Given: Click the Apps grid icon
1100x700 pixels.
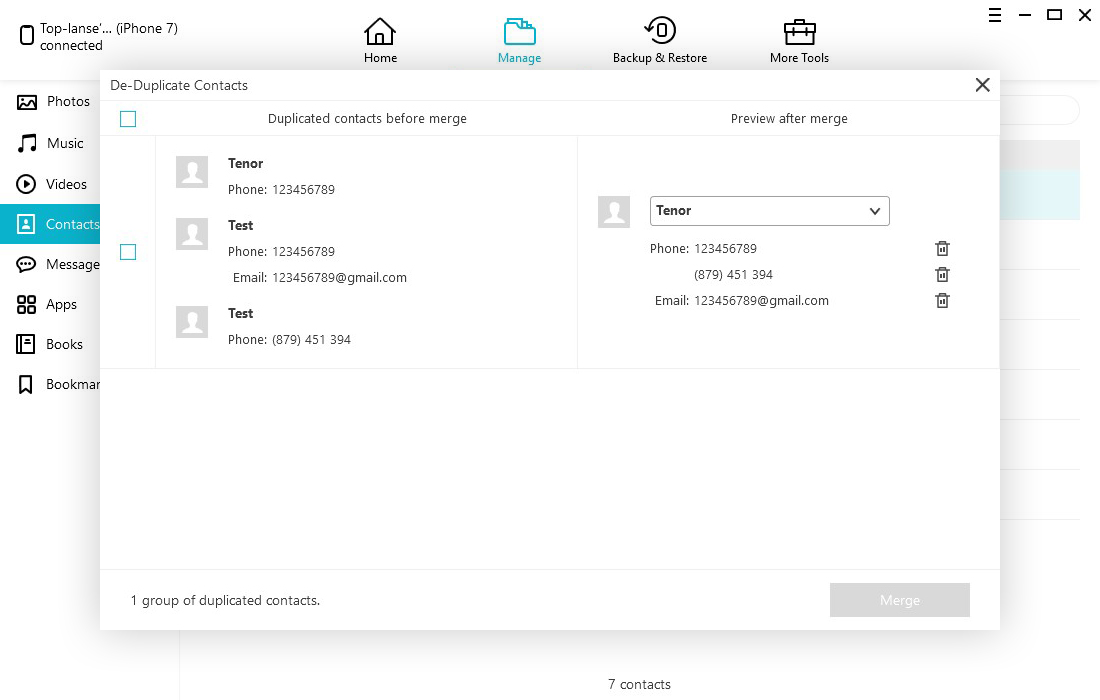Looking at the screenshot, I should [x=26, y=304].
